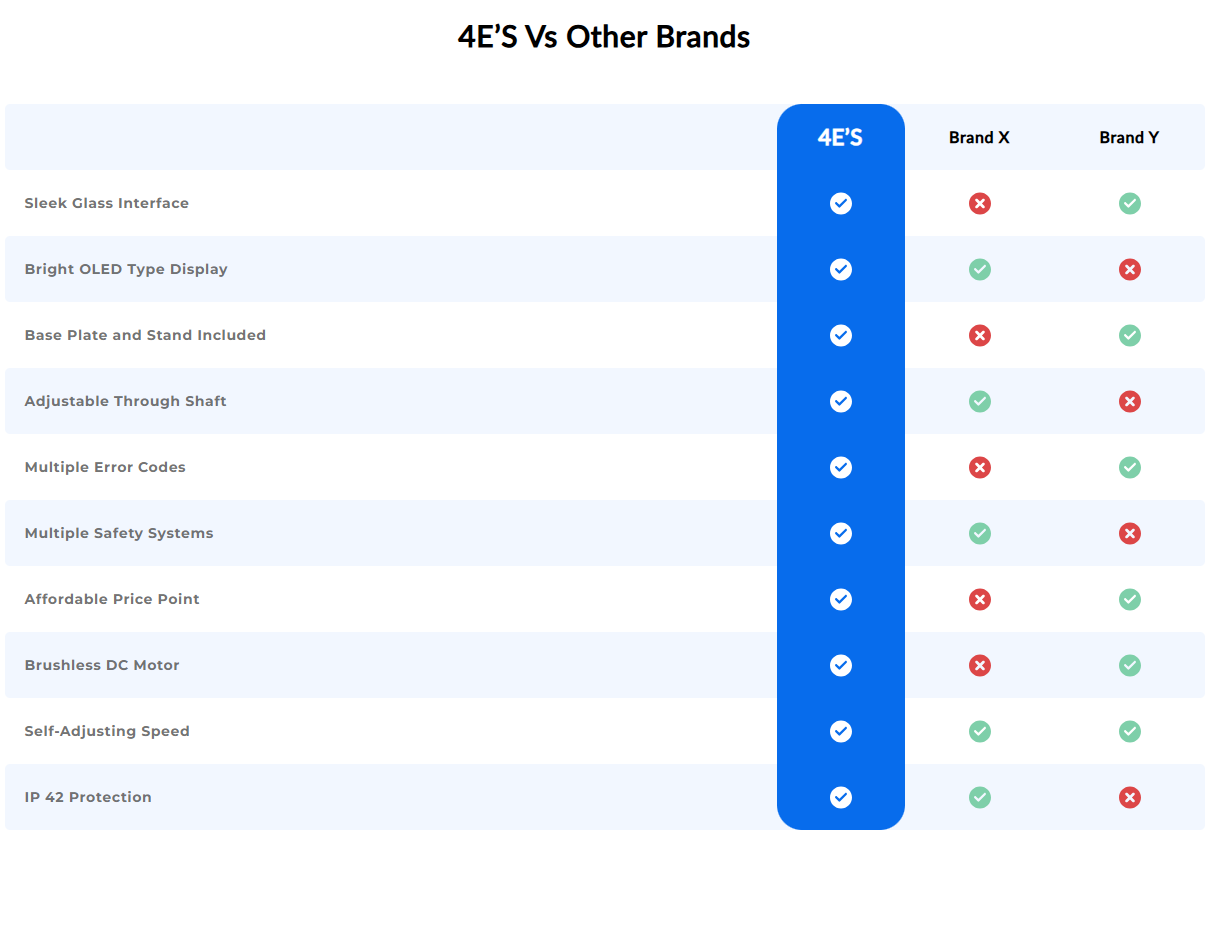1228x940 pixels.
Task: Click the Sleek Glass Interface feature label
Action: (107, 203)
